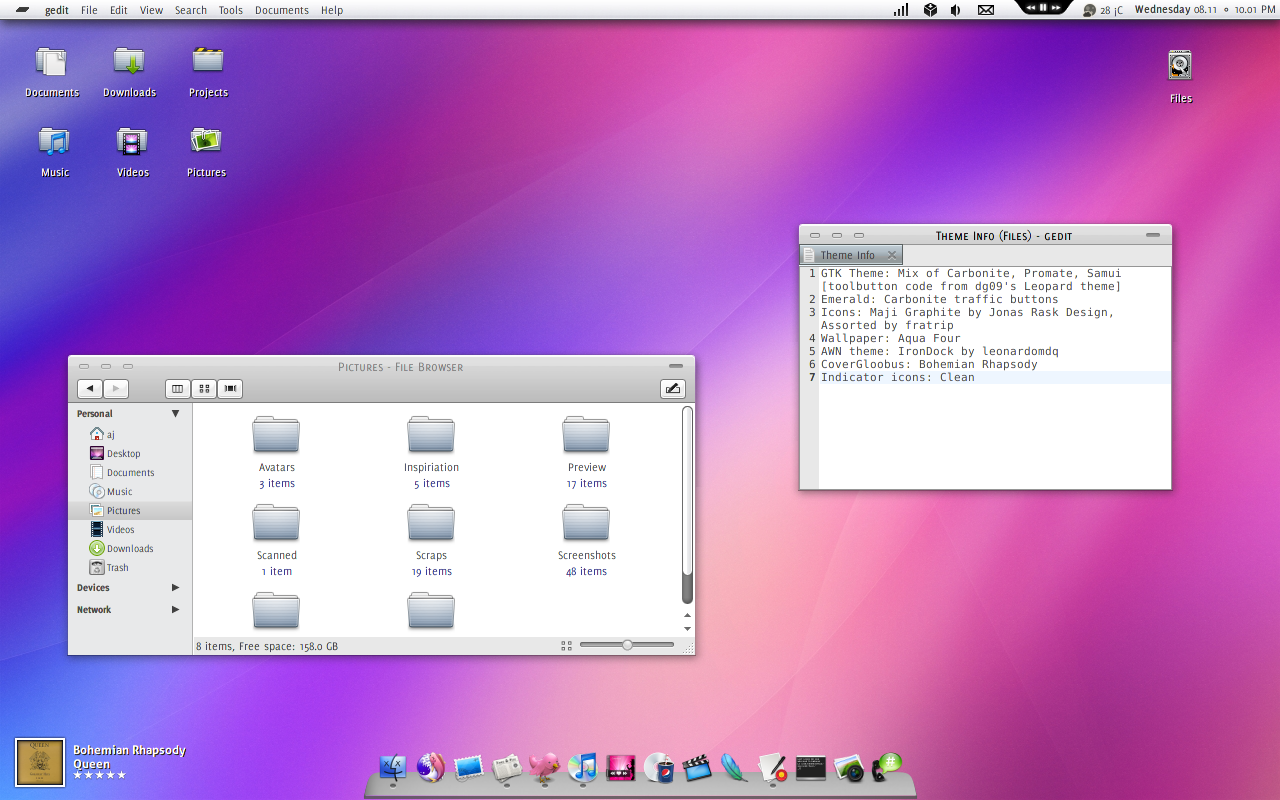Open the Tools menu
Viewport: 1280px width, 800px height.
pos(231,10)
